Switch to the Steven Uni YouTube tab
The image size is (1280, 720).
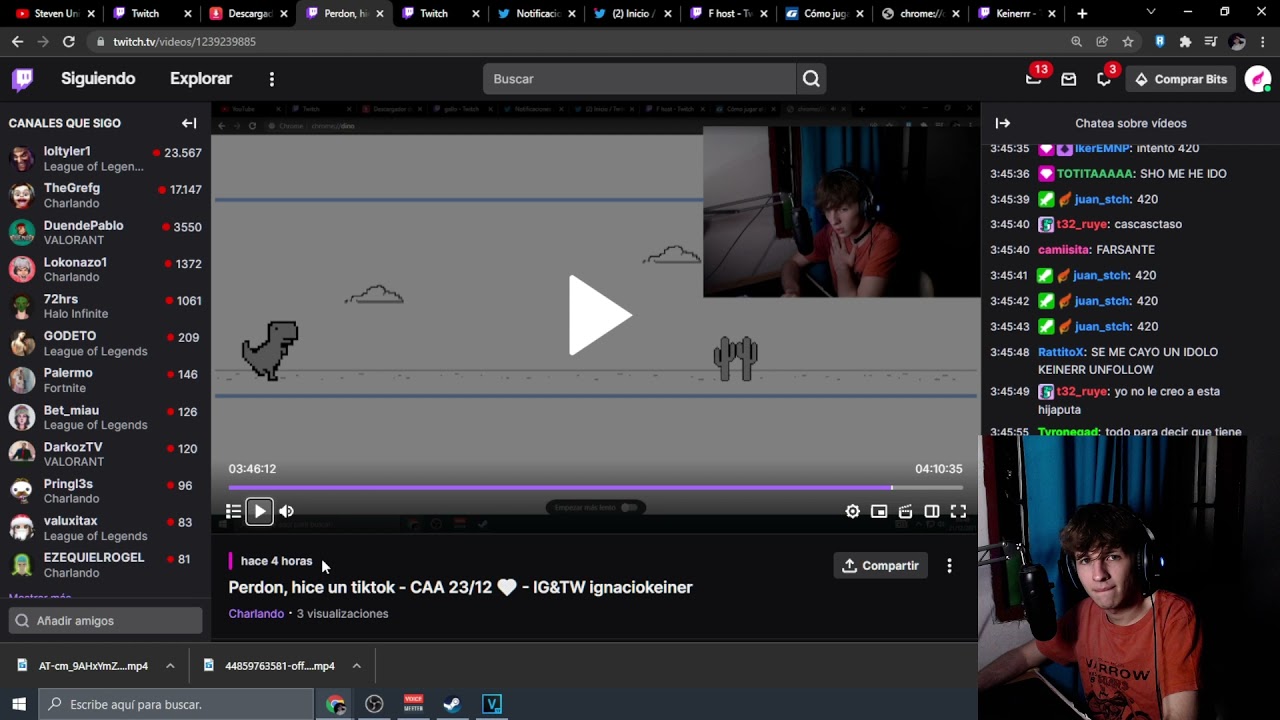tap(55, 14)
